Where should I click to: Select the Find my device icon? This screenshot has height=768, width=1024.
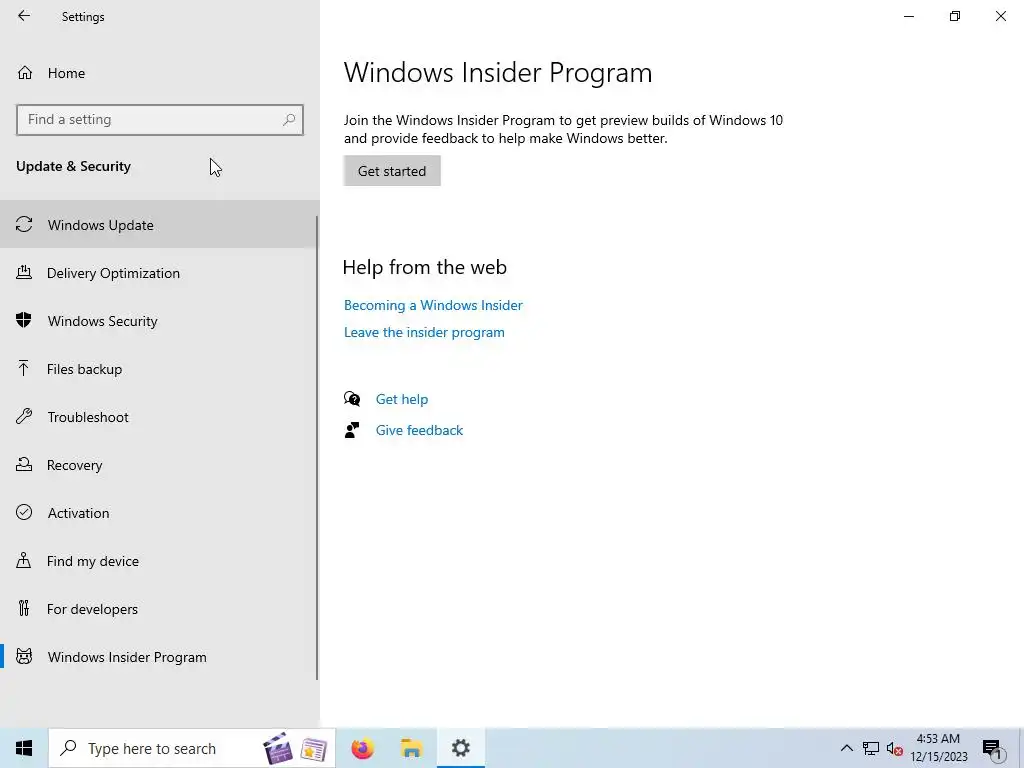(x=24, y=560)
